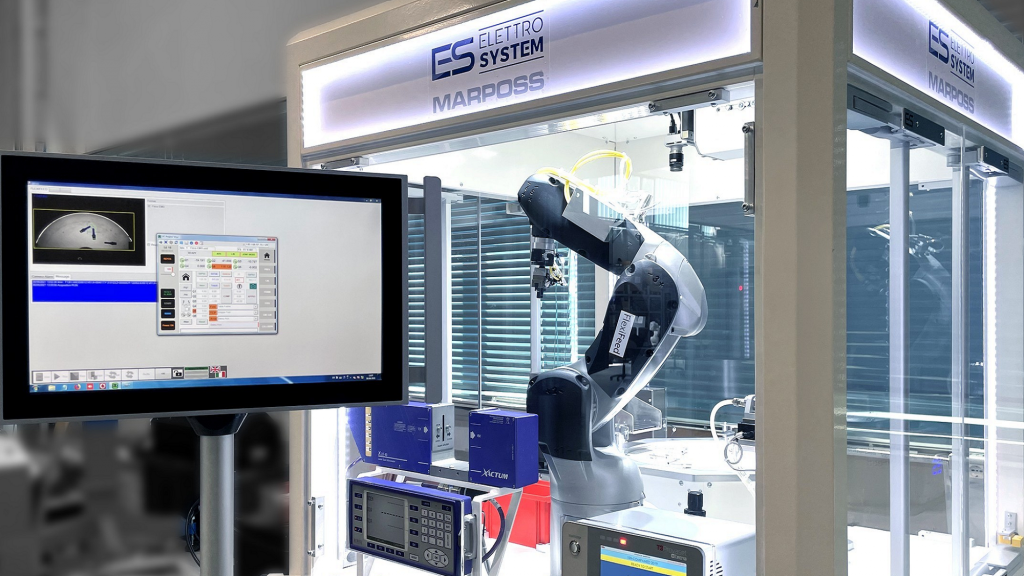Click the green progress bar near the flags
Image resolution: width=1024 pixels, height=576 pixels.
[196, 371]
